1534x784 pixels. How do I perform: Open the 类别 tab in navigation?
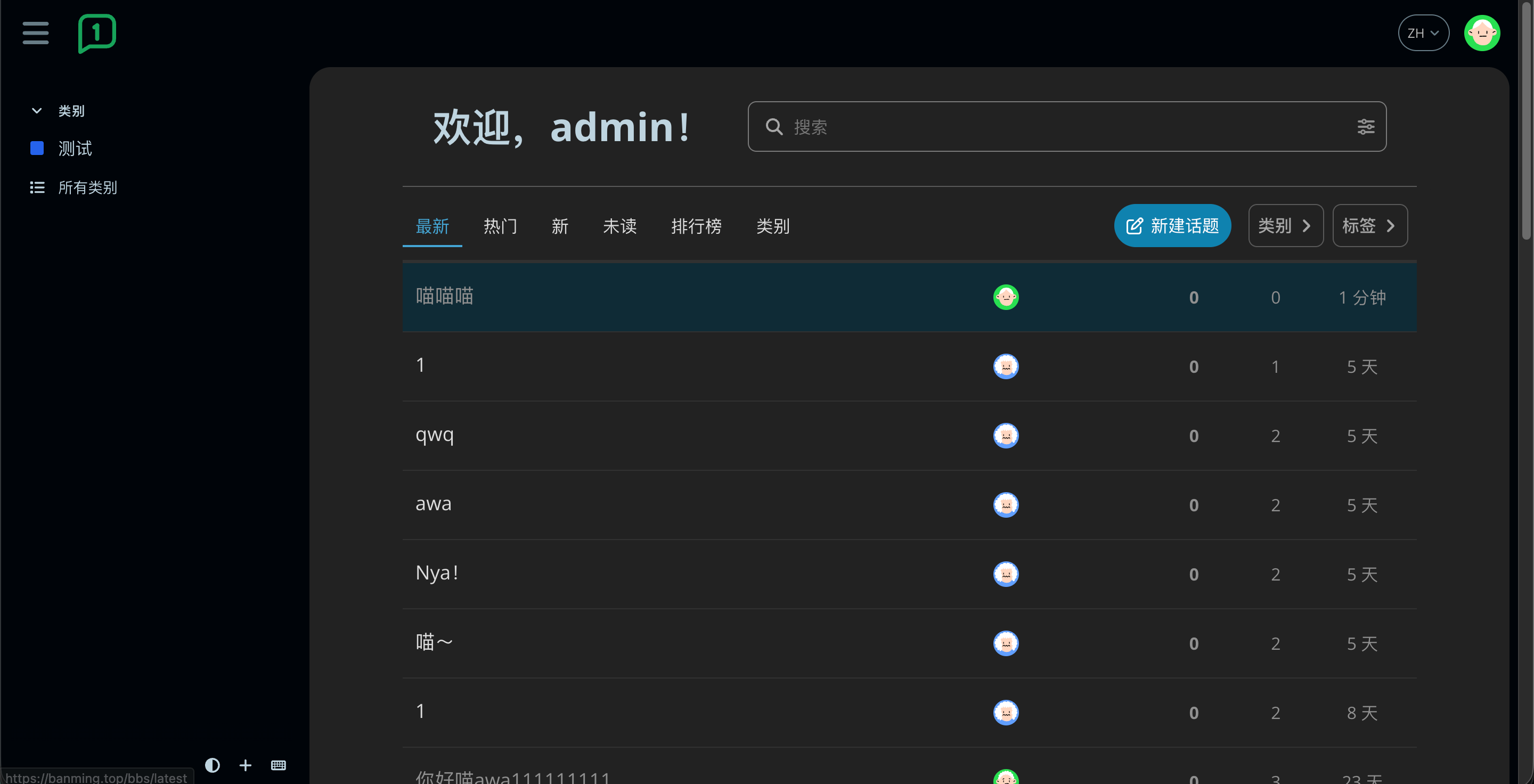(x=772, y=226)
